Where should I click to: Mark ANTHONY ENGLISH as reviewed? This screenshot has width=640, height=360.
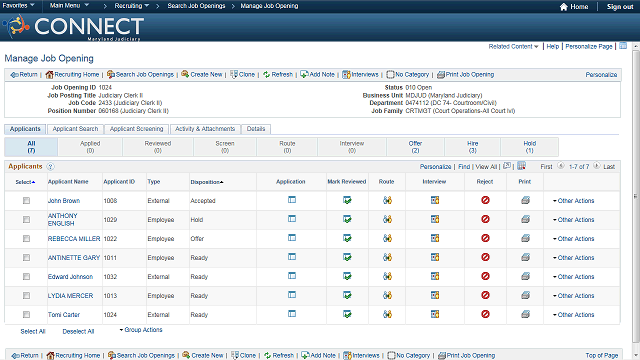347,219
